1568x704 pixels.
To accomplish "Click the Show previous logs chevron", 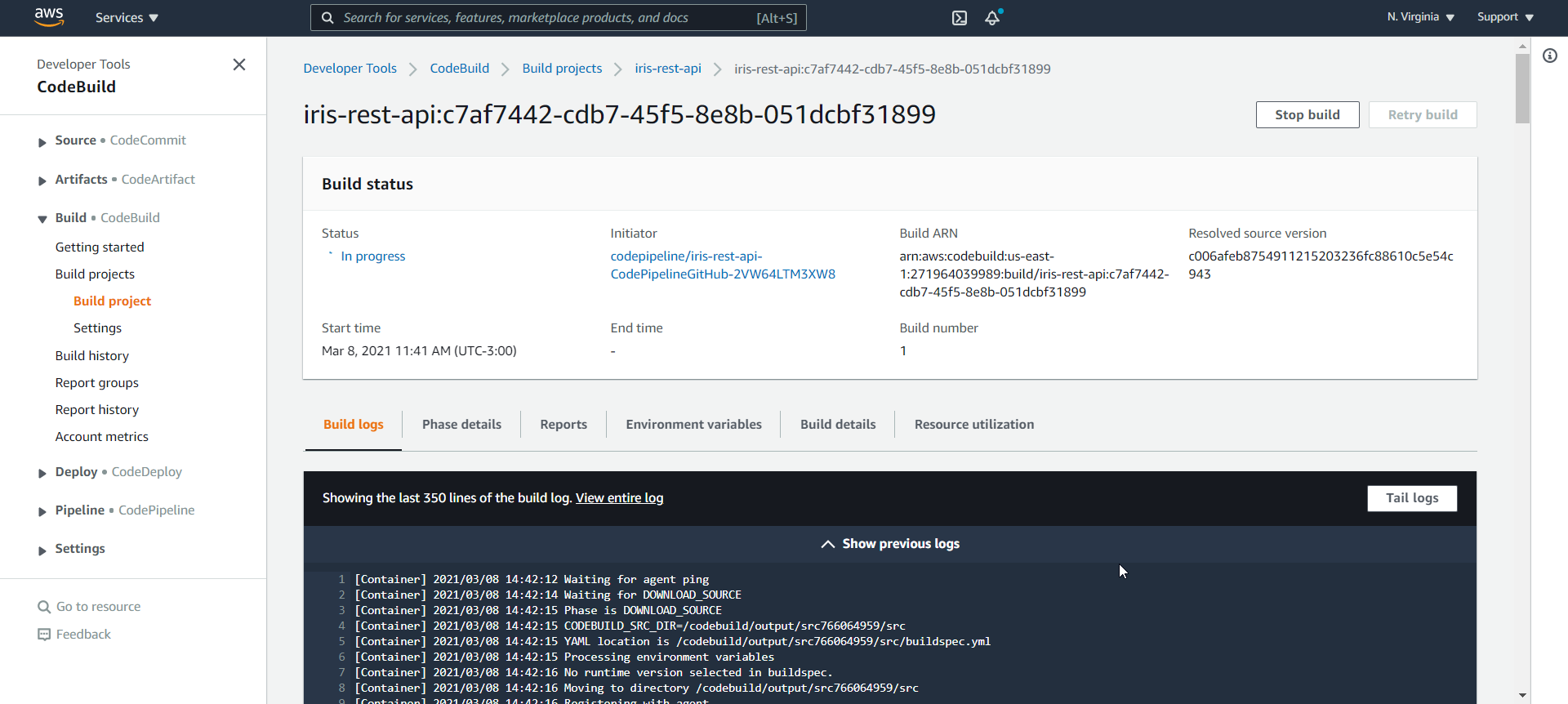I will pos(827,544).
